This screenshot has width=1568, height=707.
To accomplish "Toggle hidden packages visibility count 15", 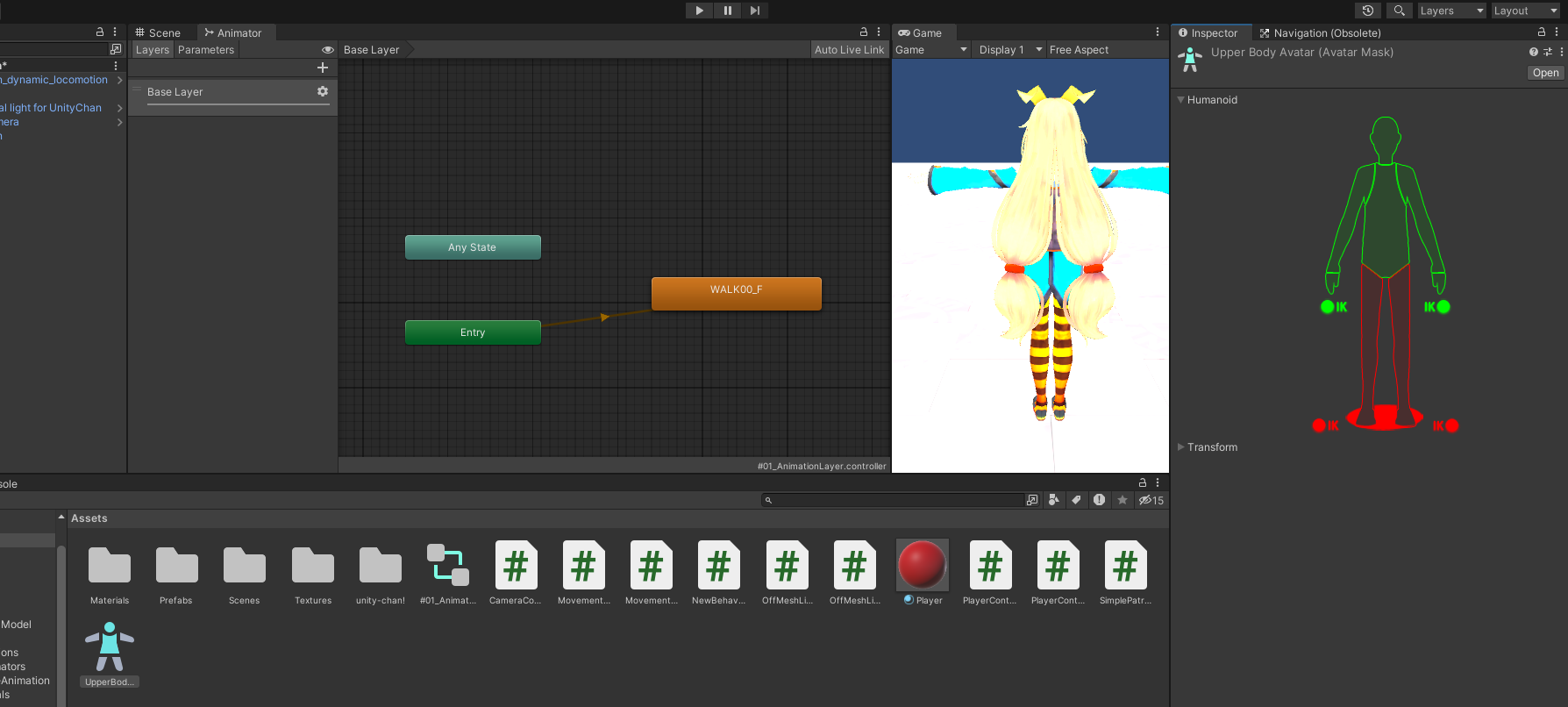I will 1151,500.
